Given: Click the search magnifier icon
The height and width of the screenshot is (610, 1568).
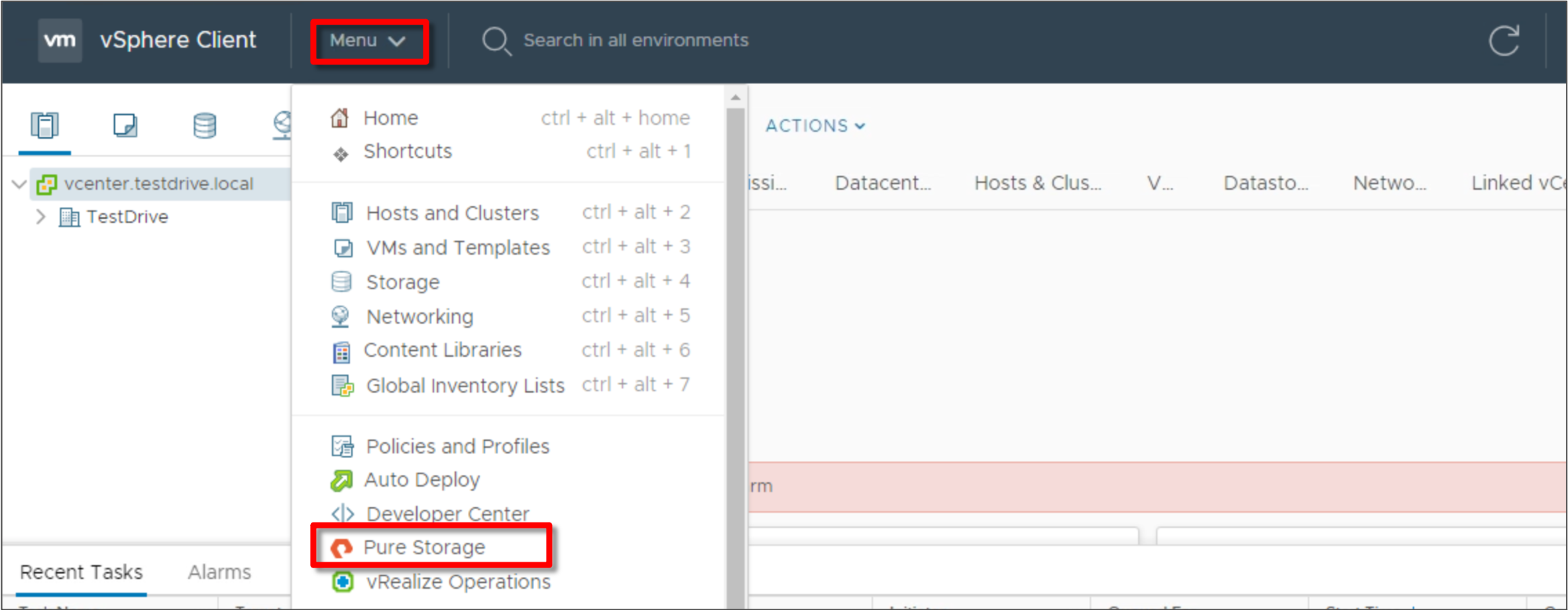Looking at the screenshot, I should coord(496,41).
